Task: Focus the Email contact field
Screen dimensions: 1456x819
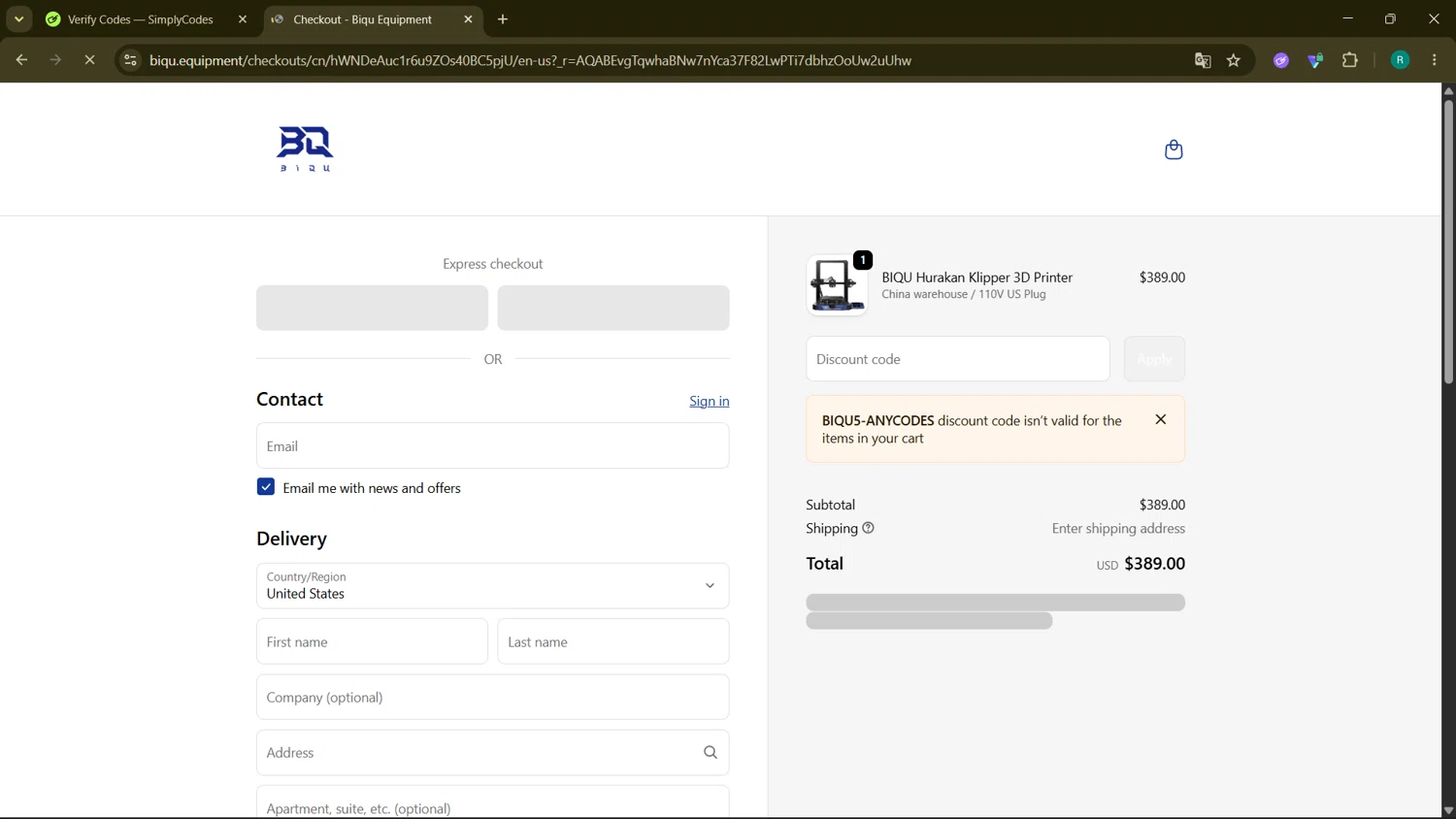Action: [x=493, y=445]
